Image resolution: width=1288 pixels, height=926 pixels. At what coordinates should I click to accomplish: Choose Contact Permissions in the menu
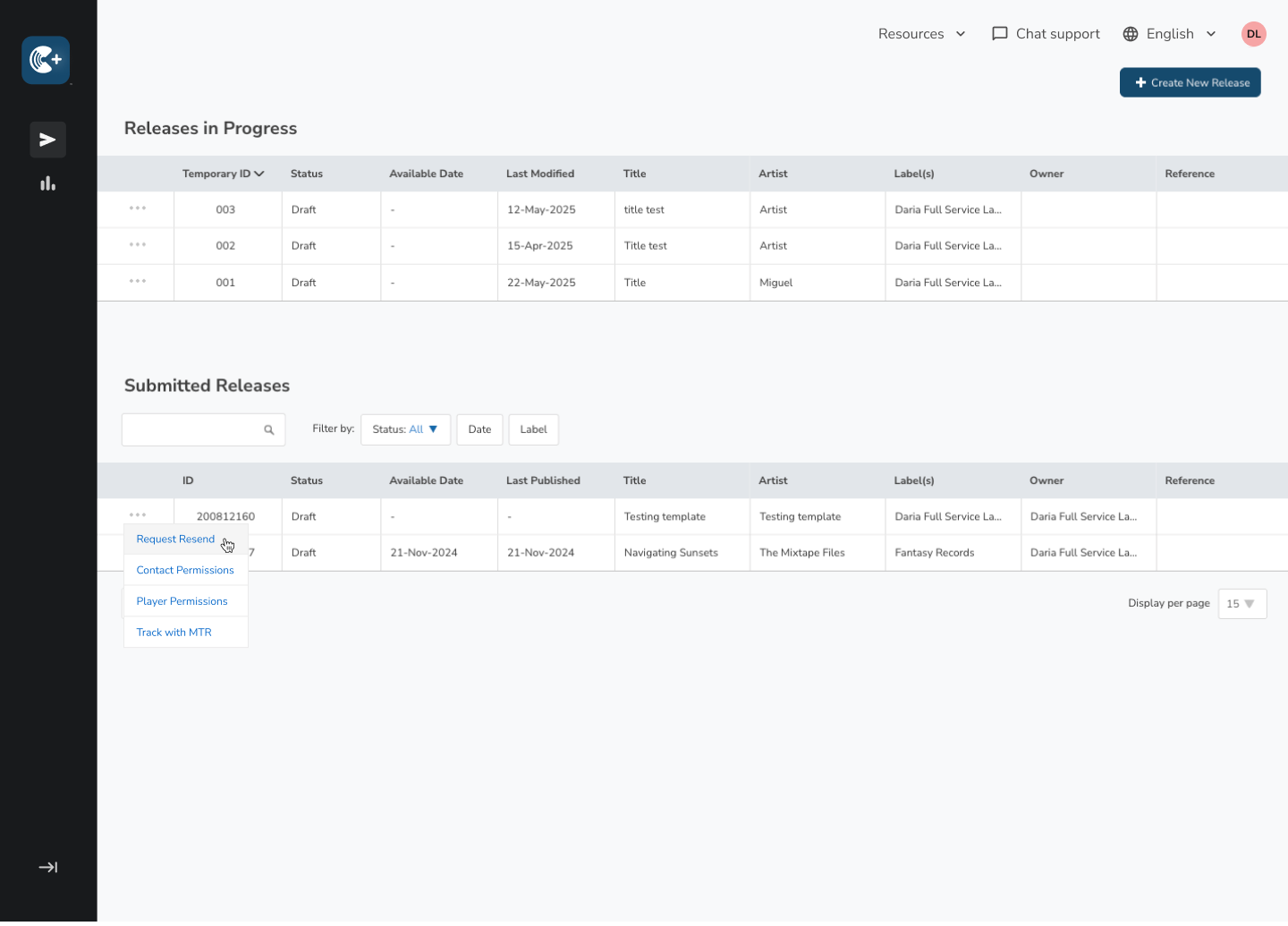tap(185, 570)
